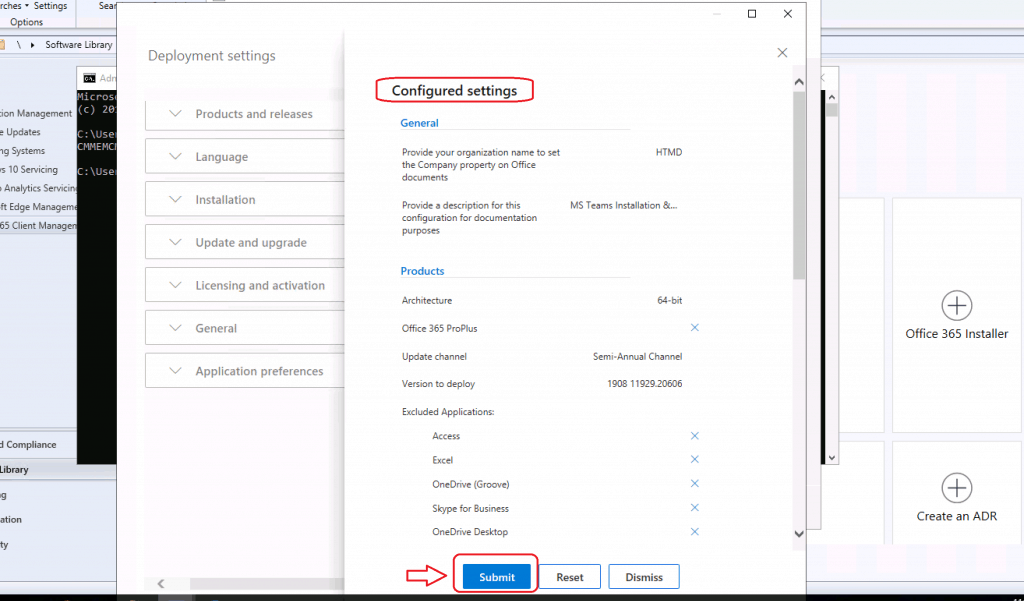The width and height of the screenshot is (1024, 601).
Task: Maximize the Office configuration window
Action: tap(752, 14)
